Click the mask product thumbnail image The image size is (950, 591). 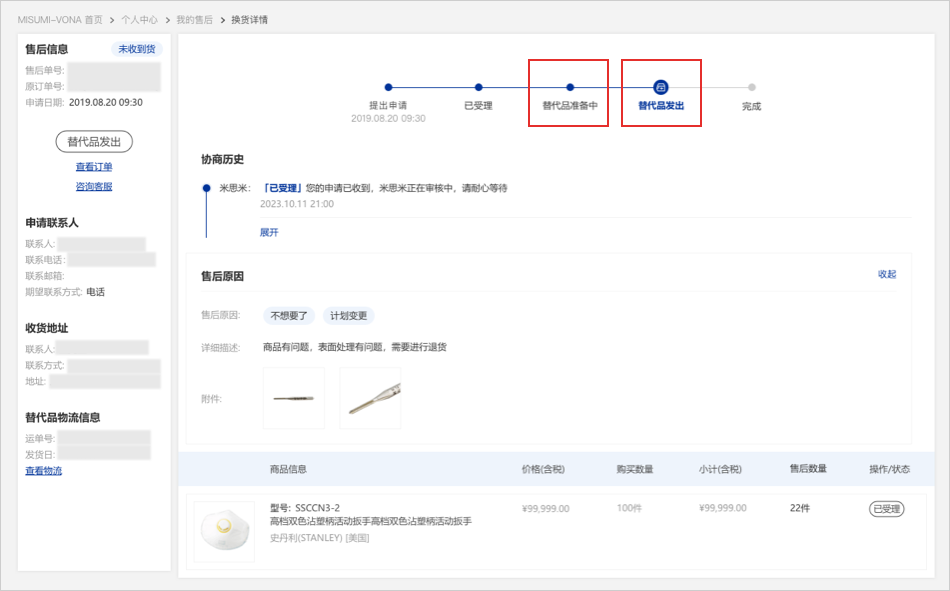[224, 531]
